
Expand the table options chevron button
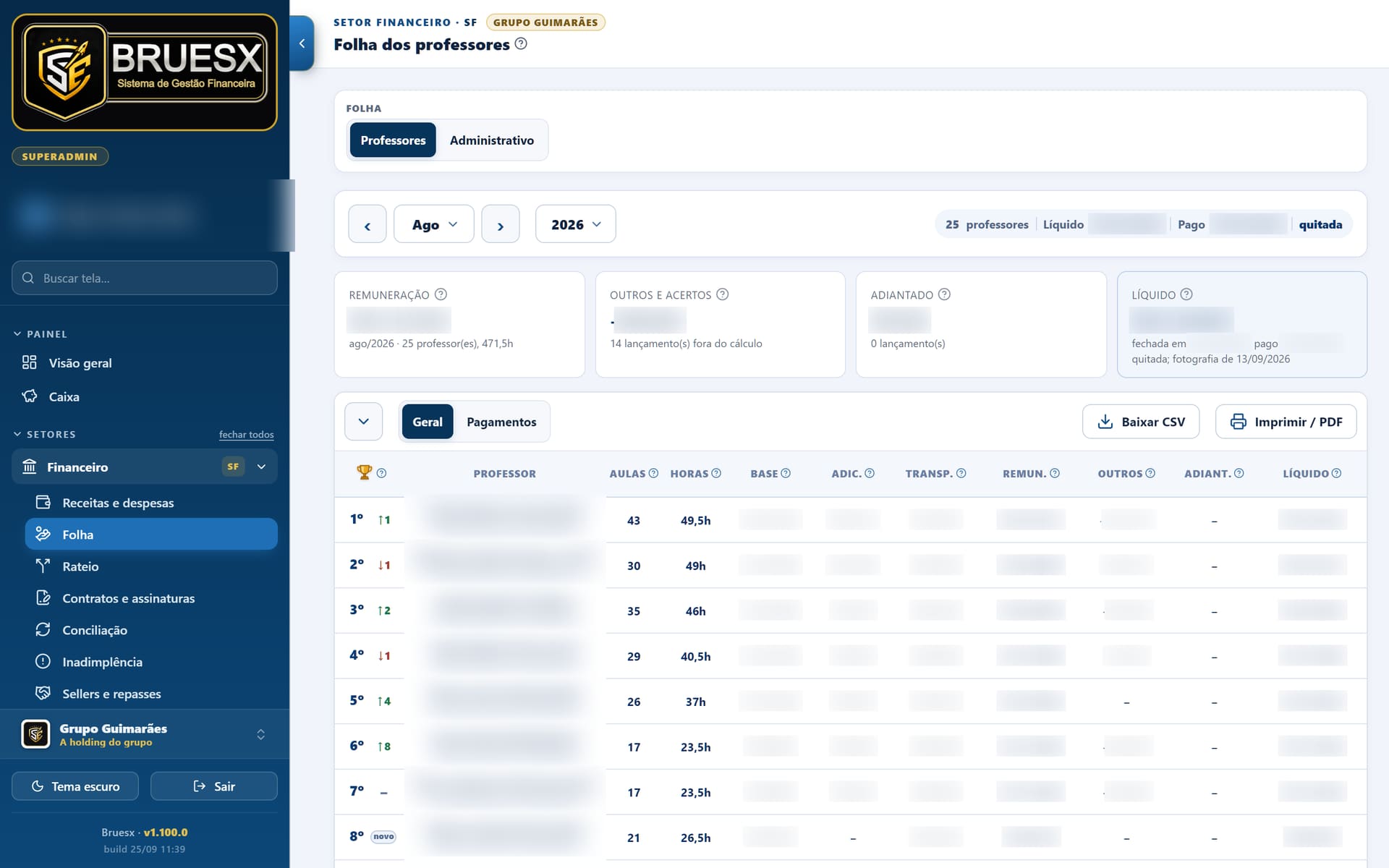pyautogui.click(x=364, y=422)
